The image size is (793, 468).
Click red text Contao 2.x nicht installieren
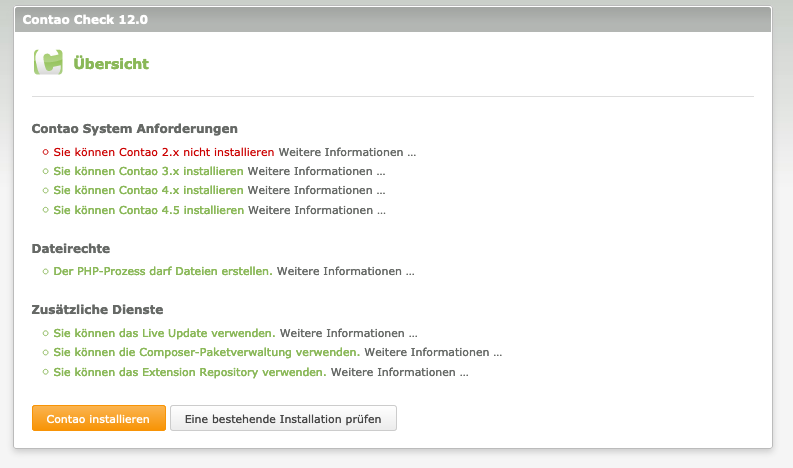[x=164, y=153]
